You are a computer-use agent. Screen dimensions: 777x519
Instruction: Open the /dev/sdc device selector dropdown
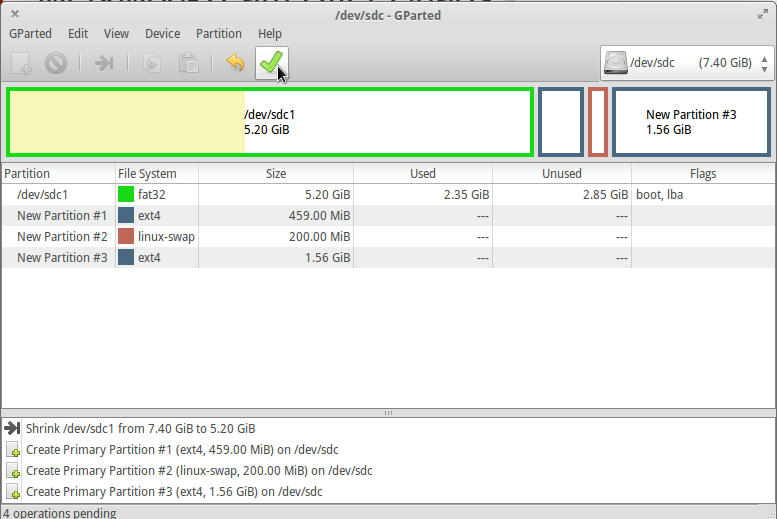[x=686, y=63]
